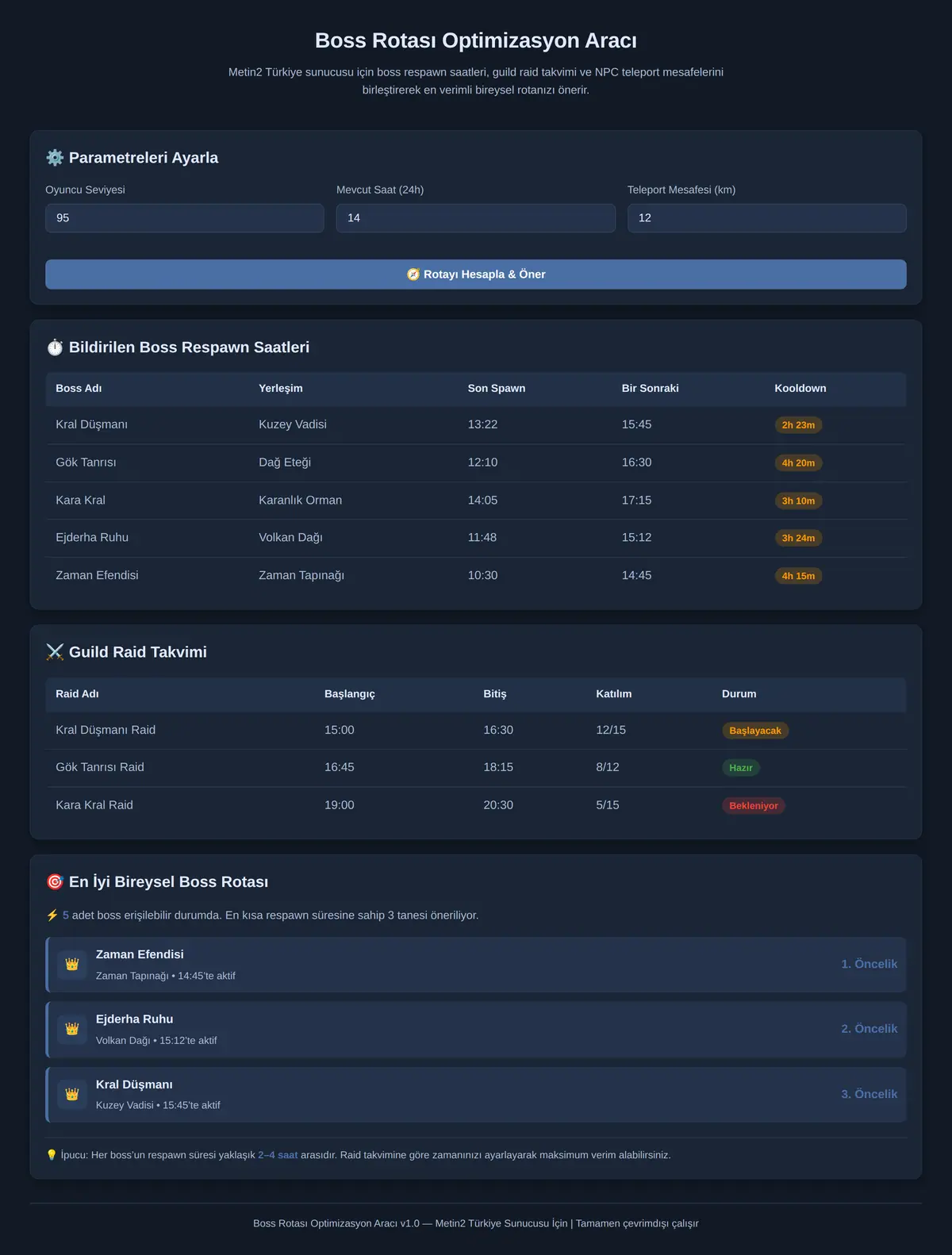
Task: Click the Bekleniyor status badge
Action: point(754,806)
